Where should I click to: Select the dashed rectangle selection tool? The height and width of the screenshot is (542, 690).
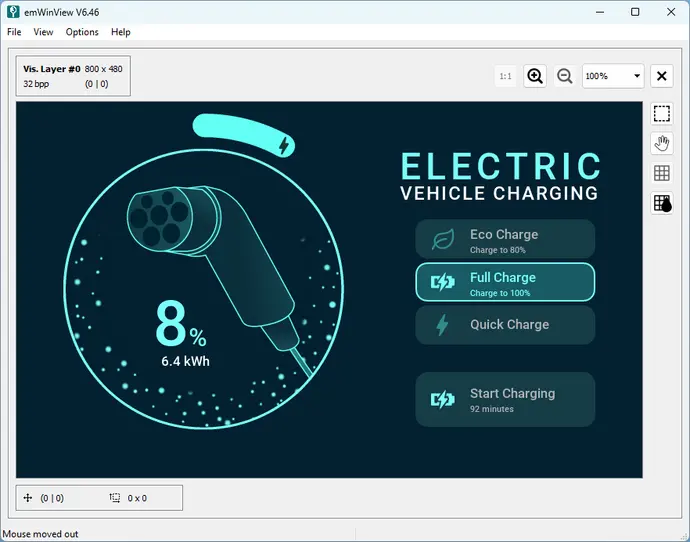661,114
